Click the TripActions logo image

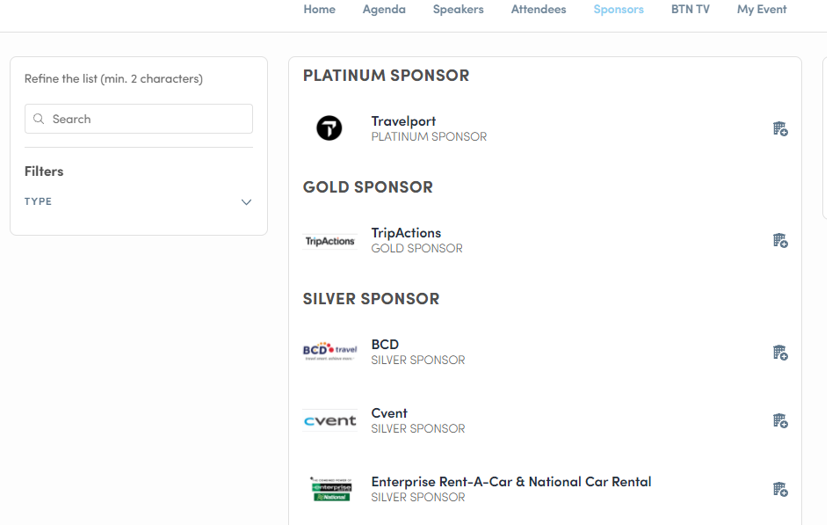pyautogui.click(x=330, y=241)
